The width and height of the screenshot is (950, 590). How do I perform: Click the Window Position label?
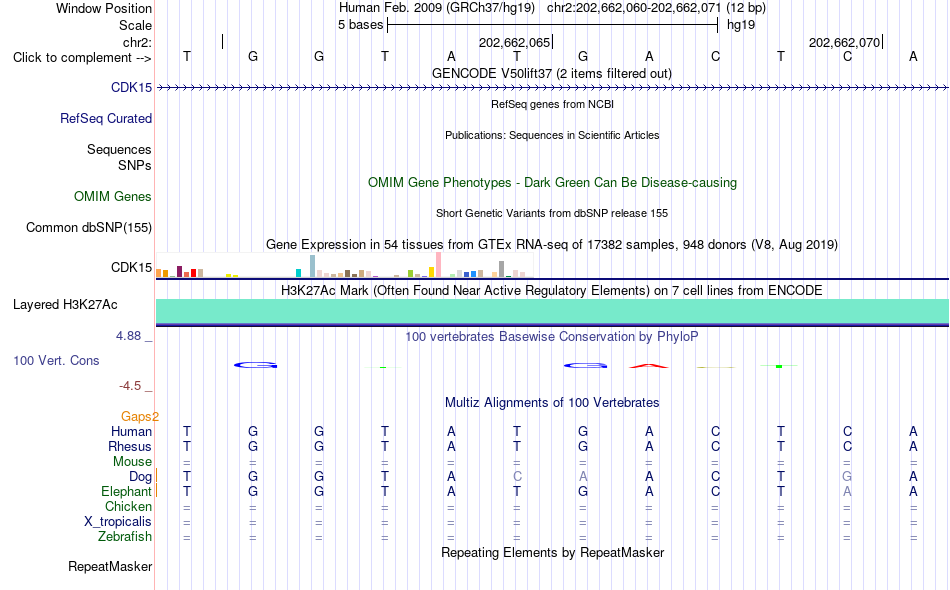(104, 8)
